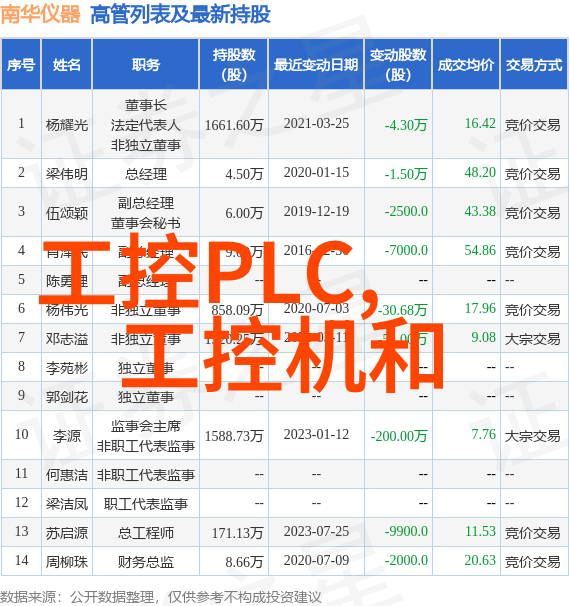This screenshot has height=606, width=569.
Task: Click the name 郭剑花
Action: coord(67,397)
